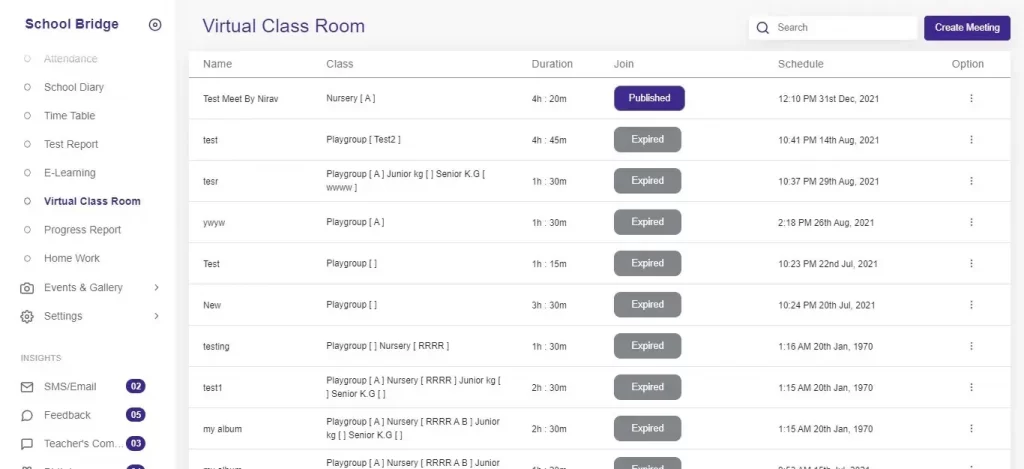Click the Schedule column header
Screen dimensions: 1024x469
tap(801, 64)
